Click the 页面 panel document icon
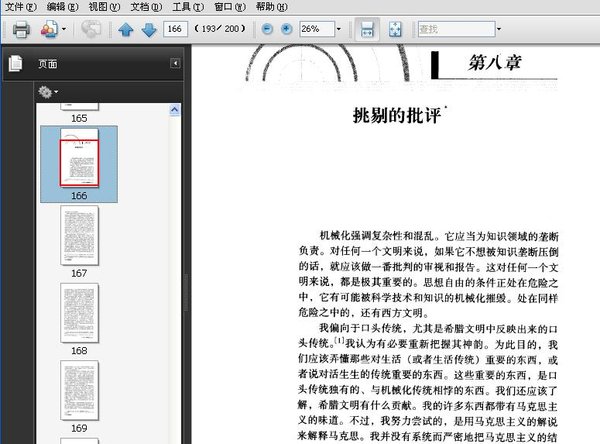Screen dimensions: 600x444 point(16,63)
